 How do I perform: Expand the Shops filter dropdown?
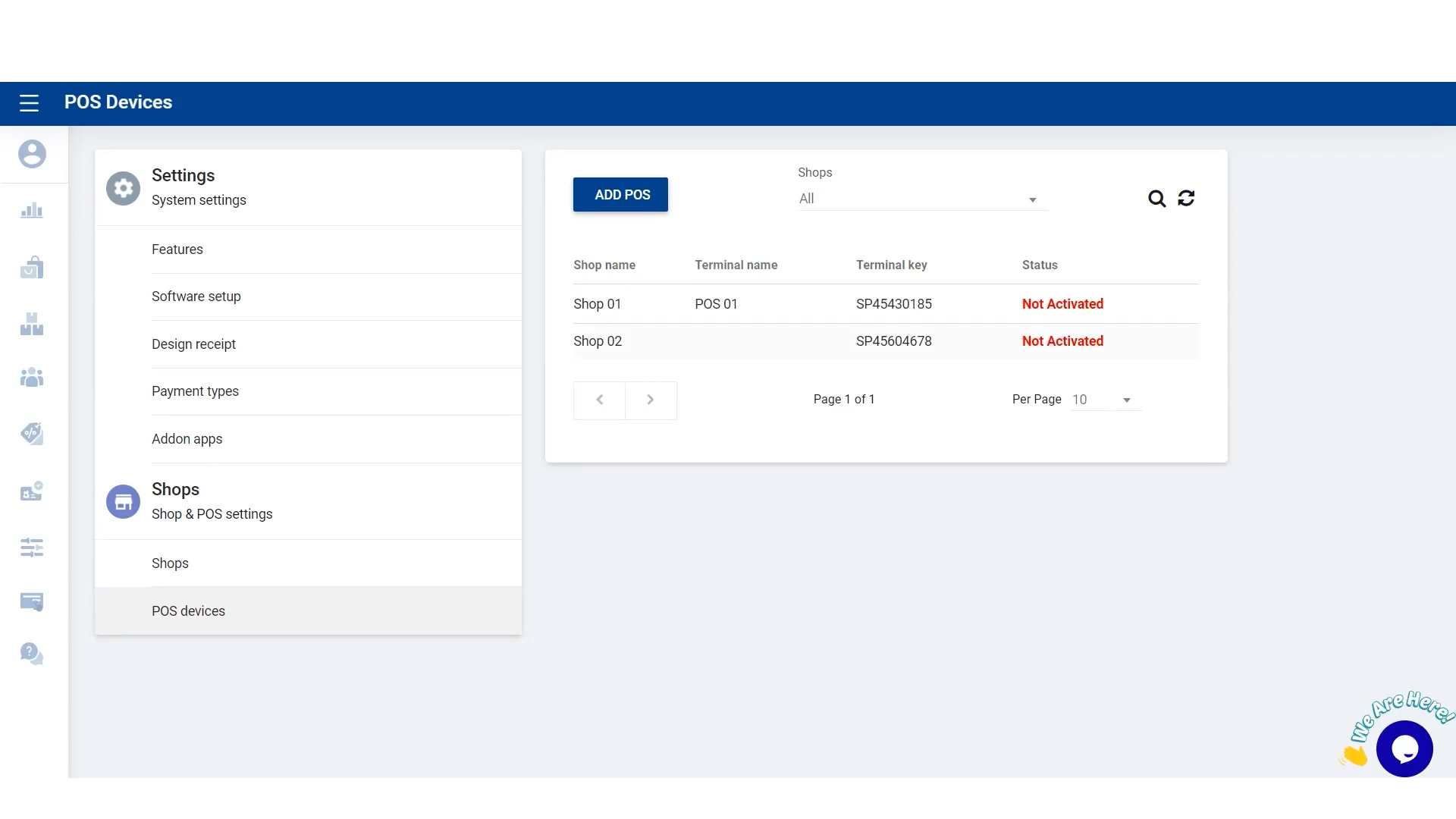922,199
